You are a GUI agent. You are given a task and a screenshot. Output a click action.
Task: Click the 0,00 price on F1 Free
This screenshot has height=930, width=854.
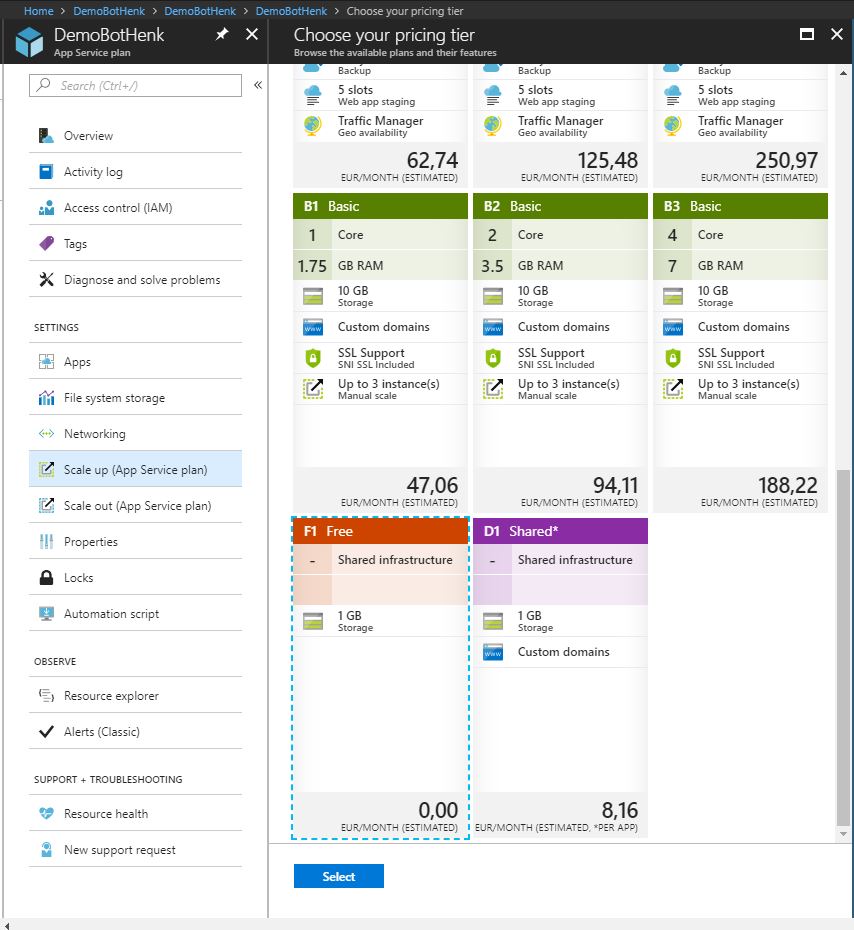438,810
